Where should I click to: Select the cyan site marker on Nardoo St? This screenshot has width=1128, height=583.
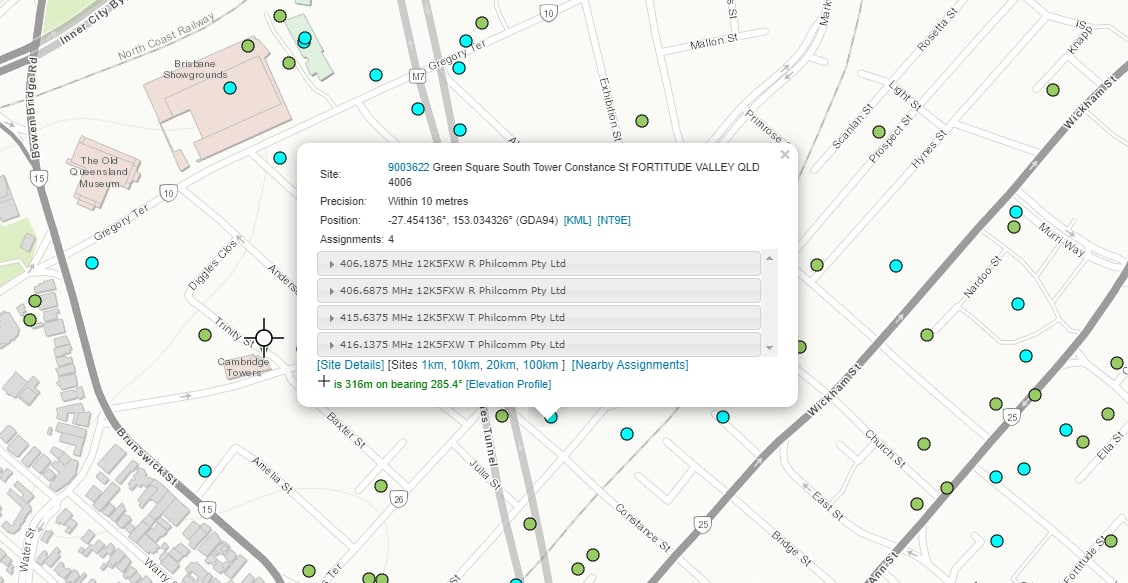click(1017, 304)
